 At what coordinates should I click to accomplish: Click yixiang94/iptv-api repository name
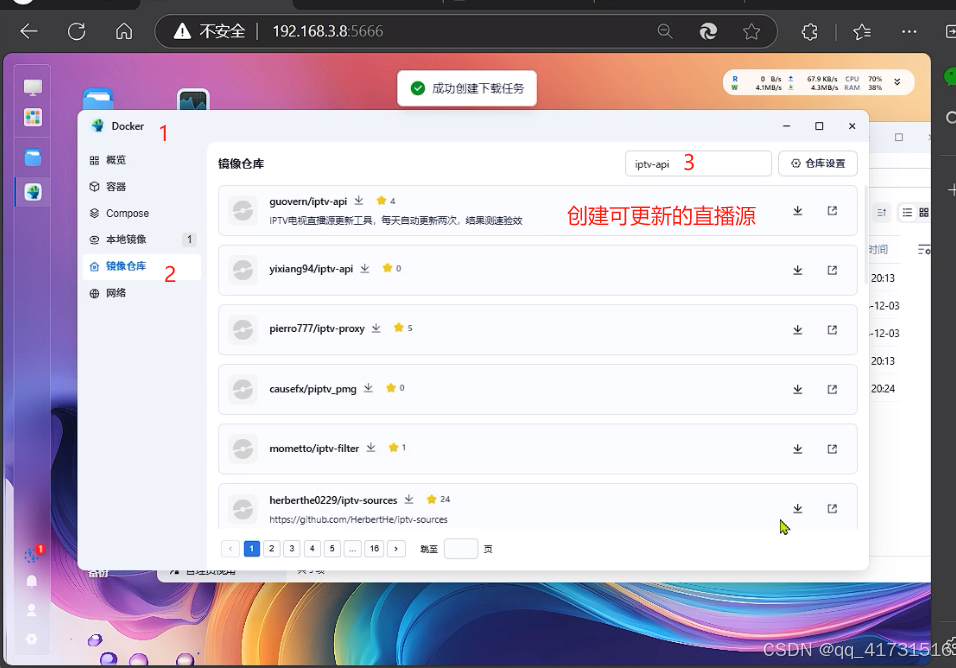click(311, 269)
